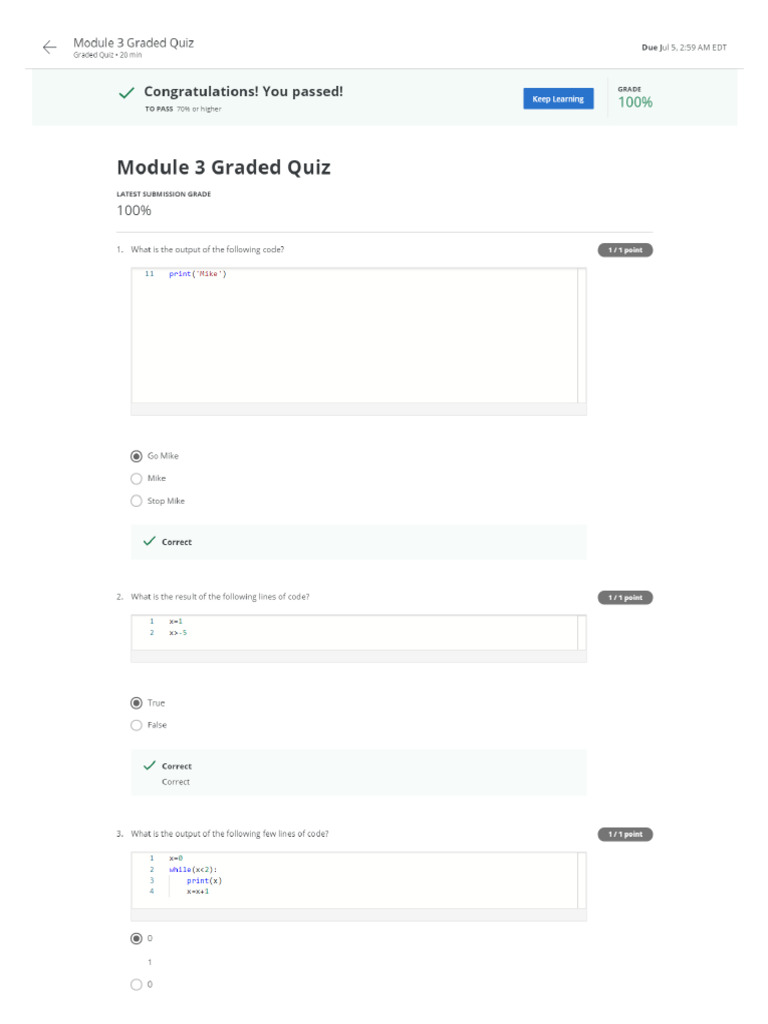Select second answer option for question 3
Screen dimensions: 768x1024
[x=137, y=985]
